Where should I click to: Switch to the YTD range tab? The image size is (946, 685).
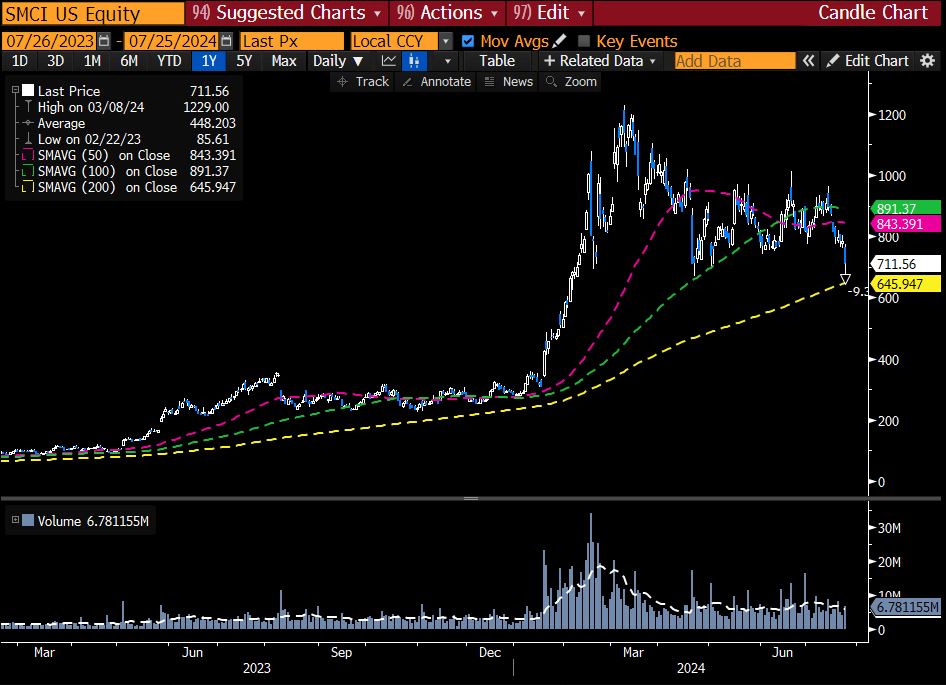coord(169,61)
